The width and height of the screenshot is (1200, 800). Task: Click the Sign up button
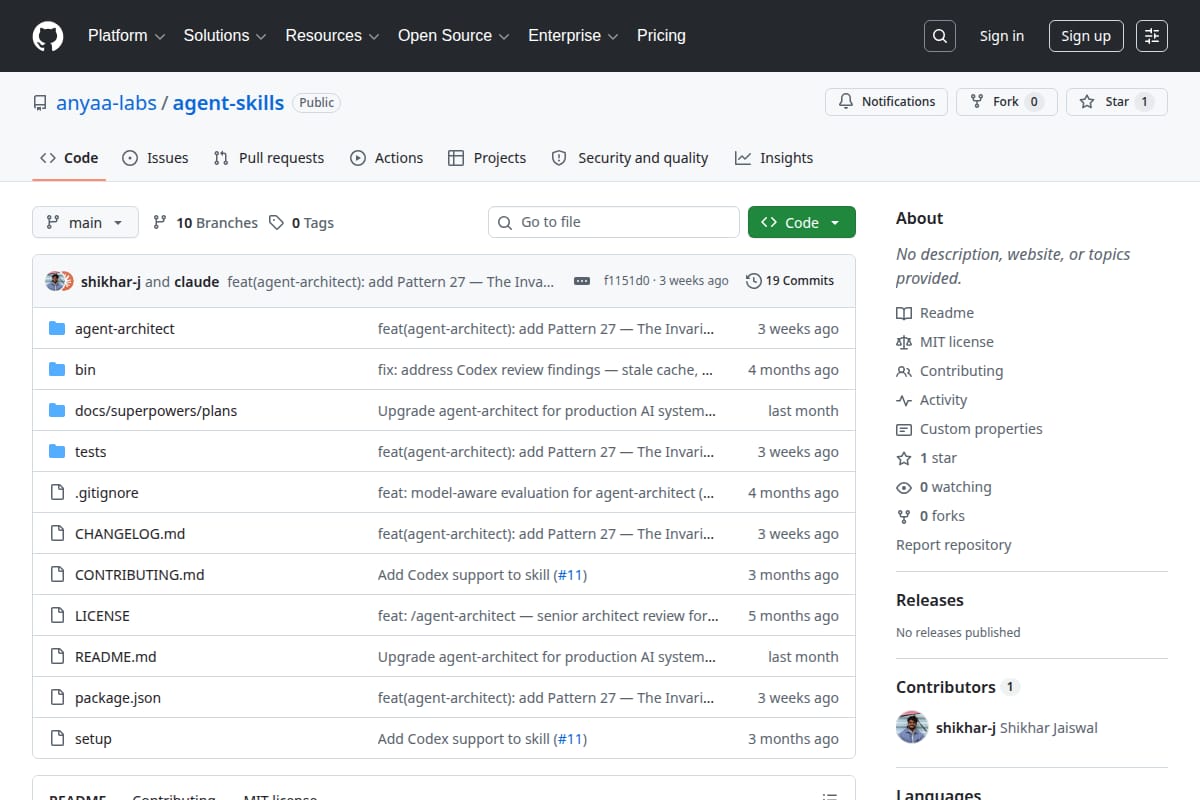point(1086,36)
